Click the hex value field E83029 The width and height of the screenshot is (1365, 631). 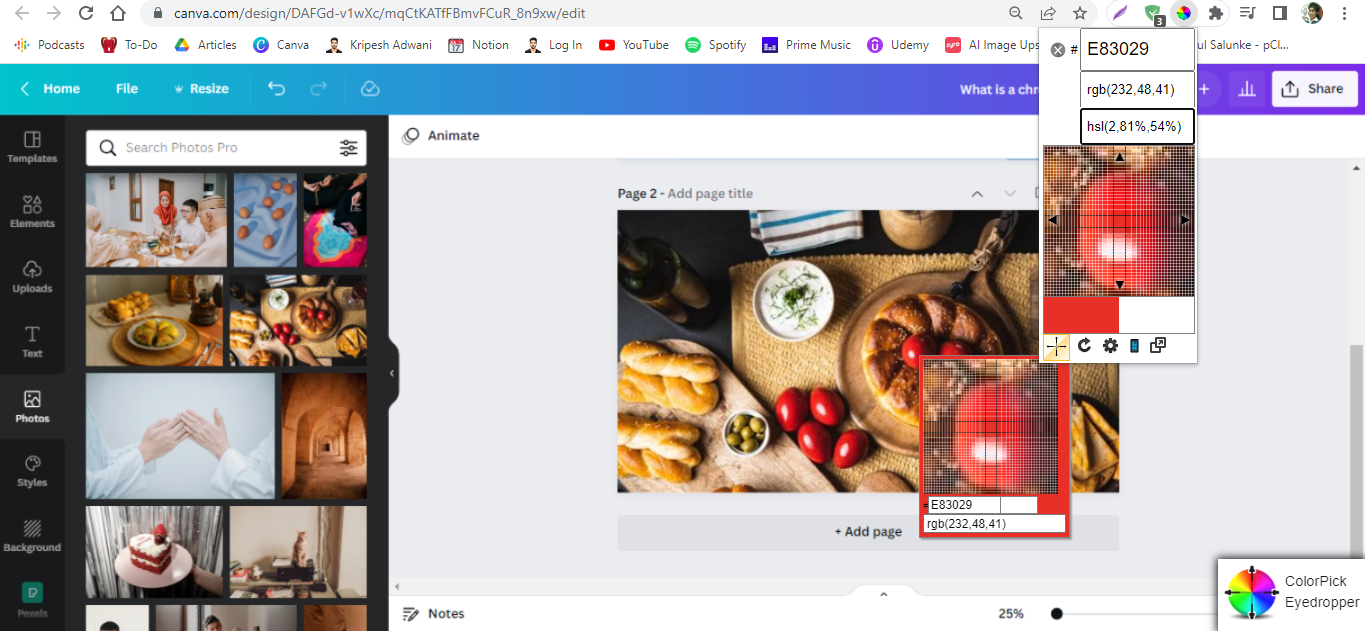[1137, 49]
